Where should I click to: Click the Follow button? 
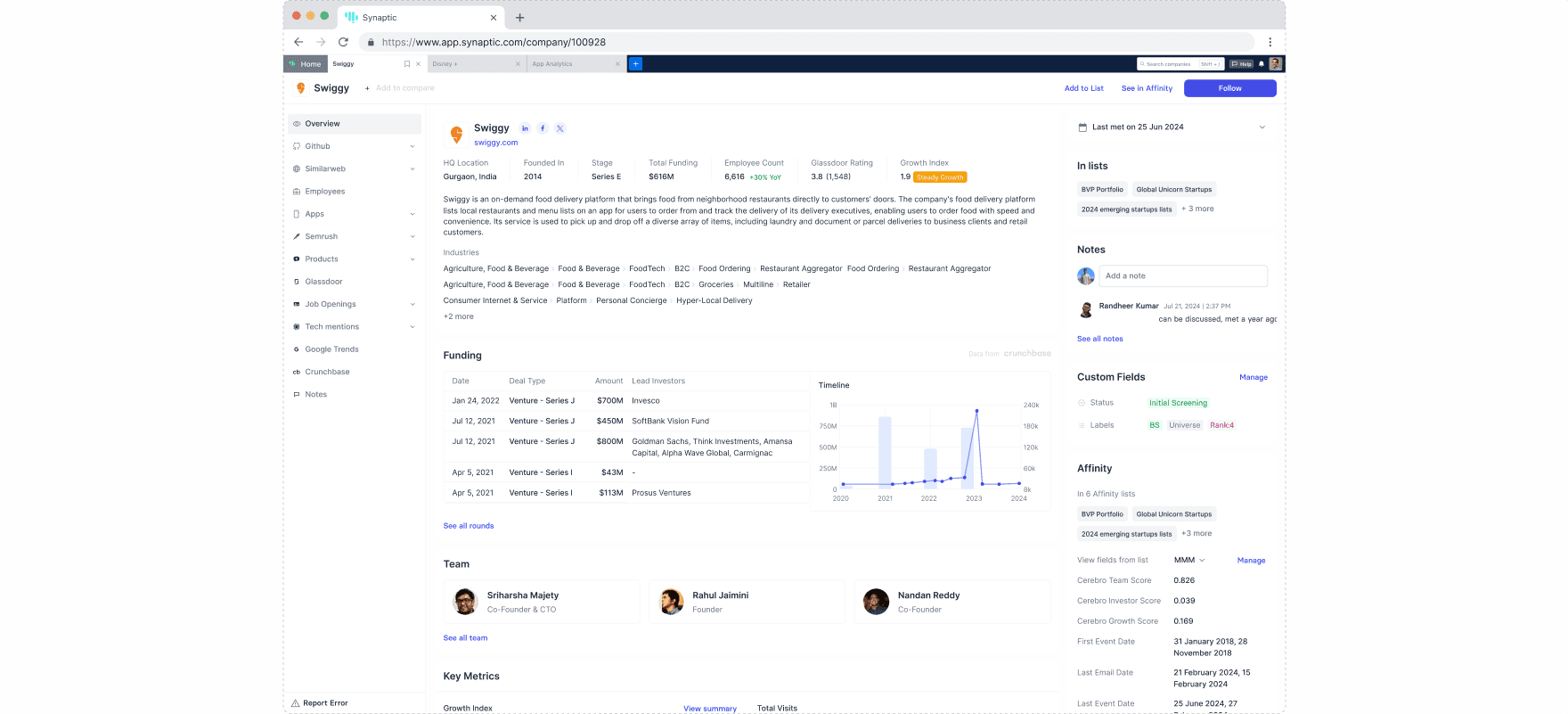(1229, 88)
